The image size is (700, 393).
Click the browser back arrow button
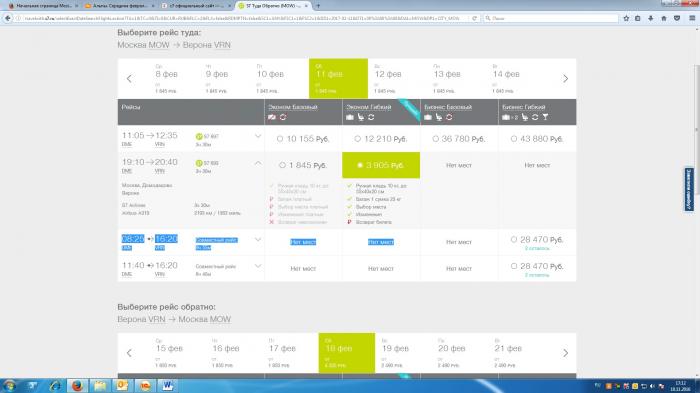tap(8, 18)
